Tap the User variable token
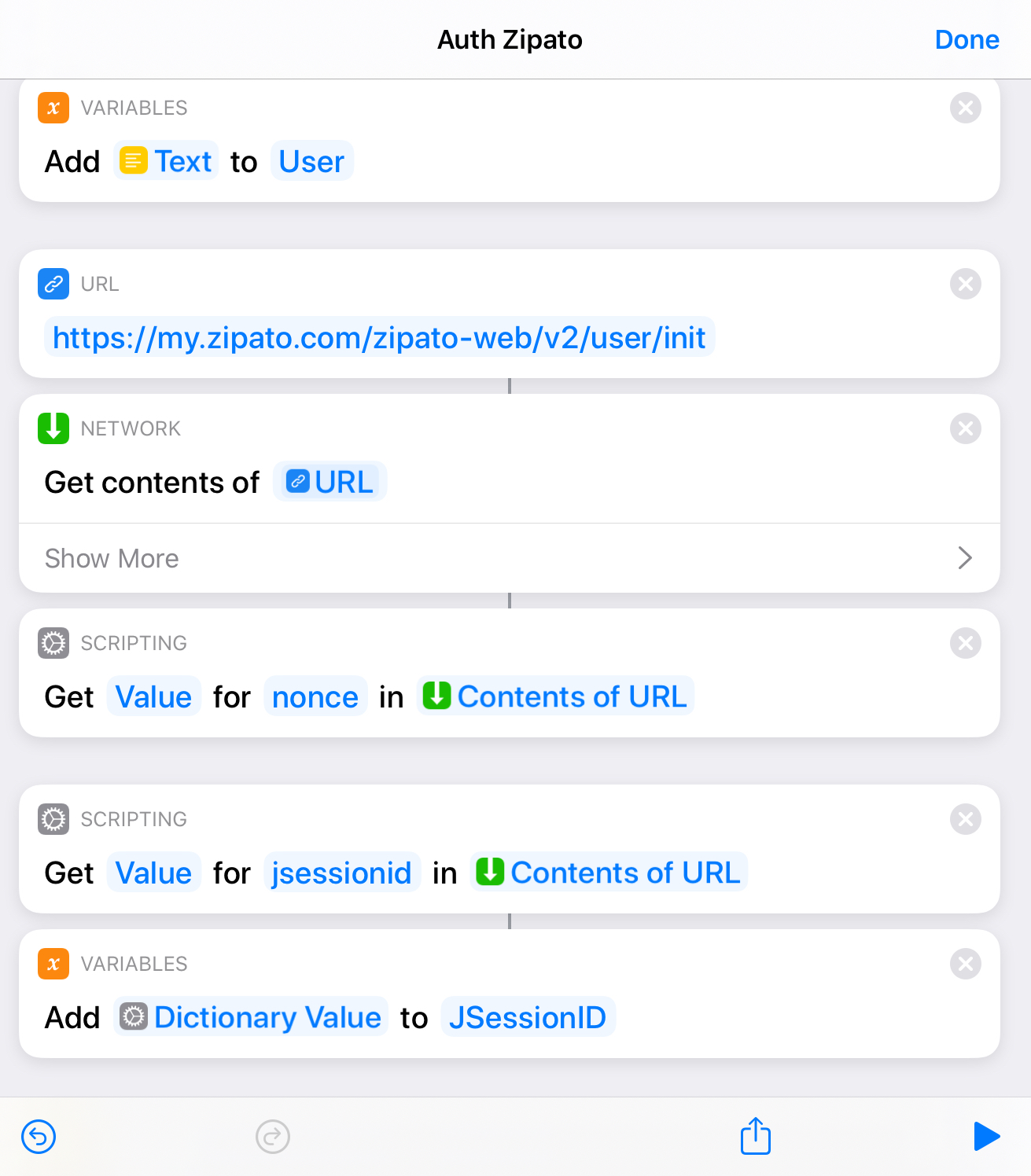This screenshot has height=1176, width=1031. tap(311, 161)
